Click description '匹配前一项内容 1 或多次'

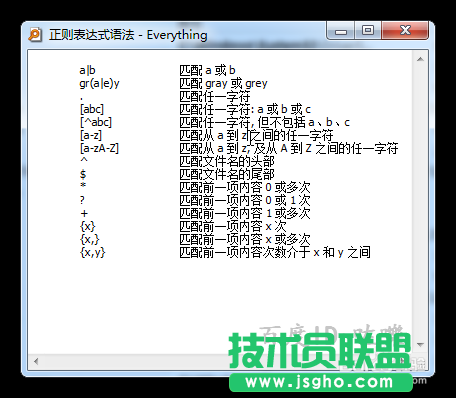tap(245, 213)
